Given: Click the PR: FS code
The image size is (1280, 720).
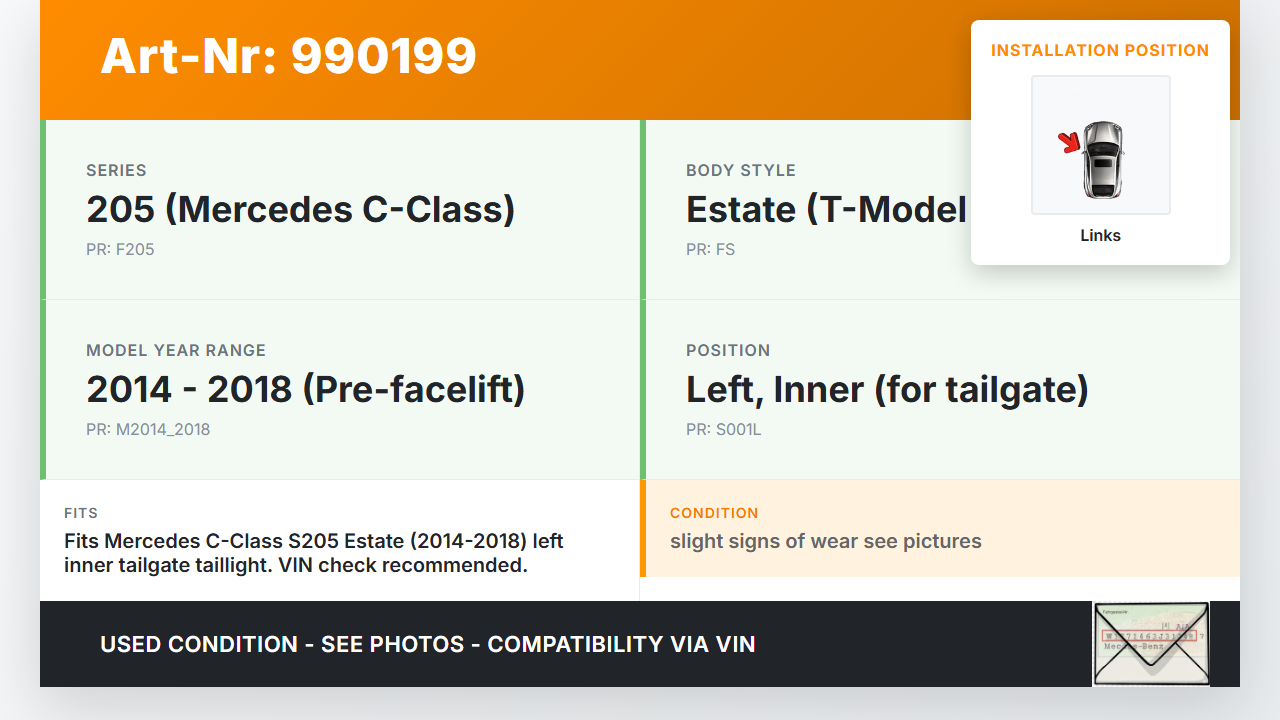Looking at the screenshot, I should pos(710,250).
